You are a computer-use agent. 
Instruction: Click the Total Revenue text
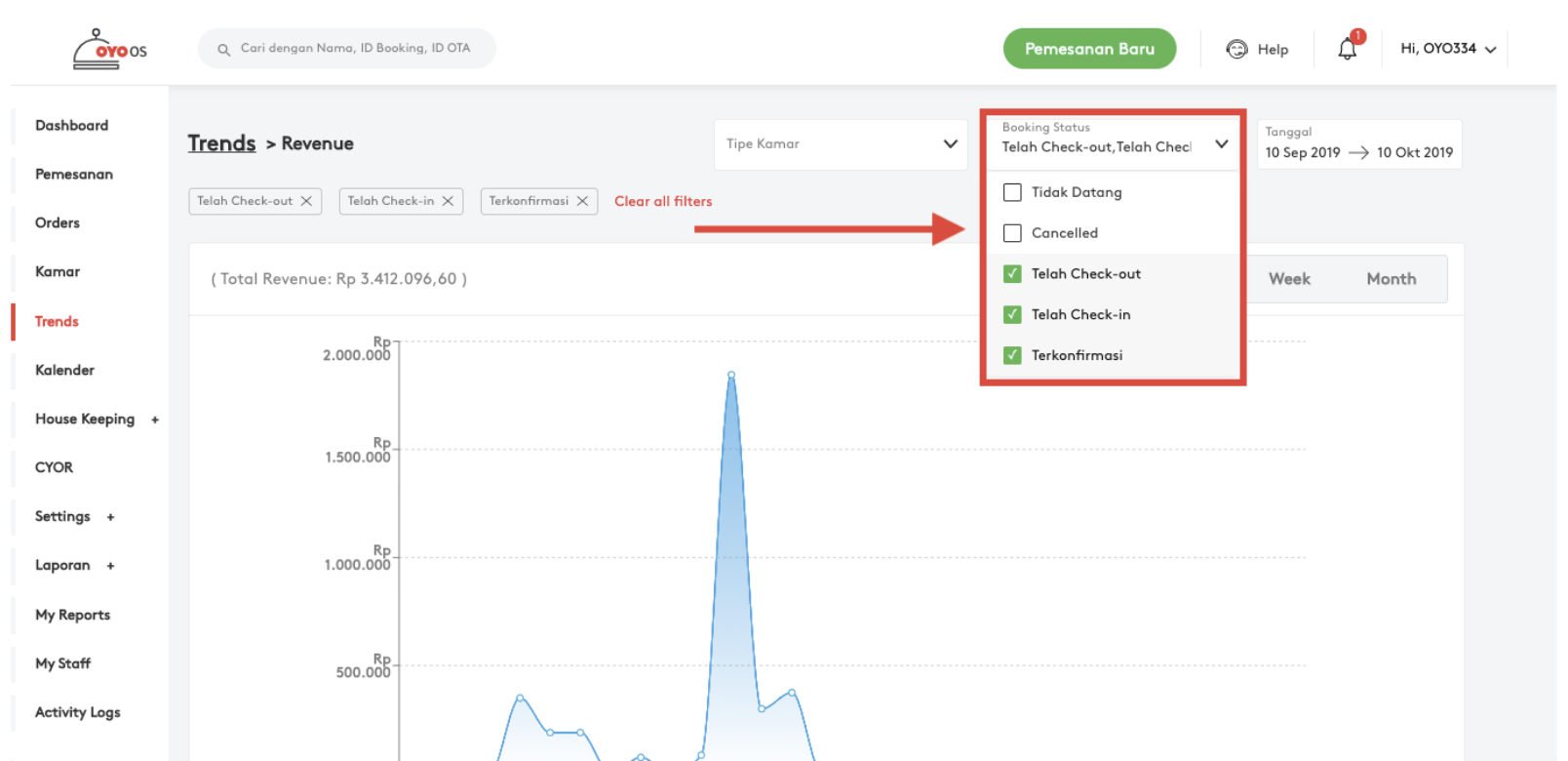(339, 279)
